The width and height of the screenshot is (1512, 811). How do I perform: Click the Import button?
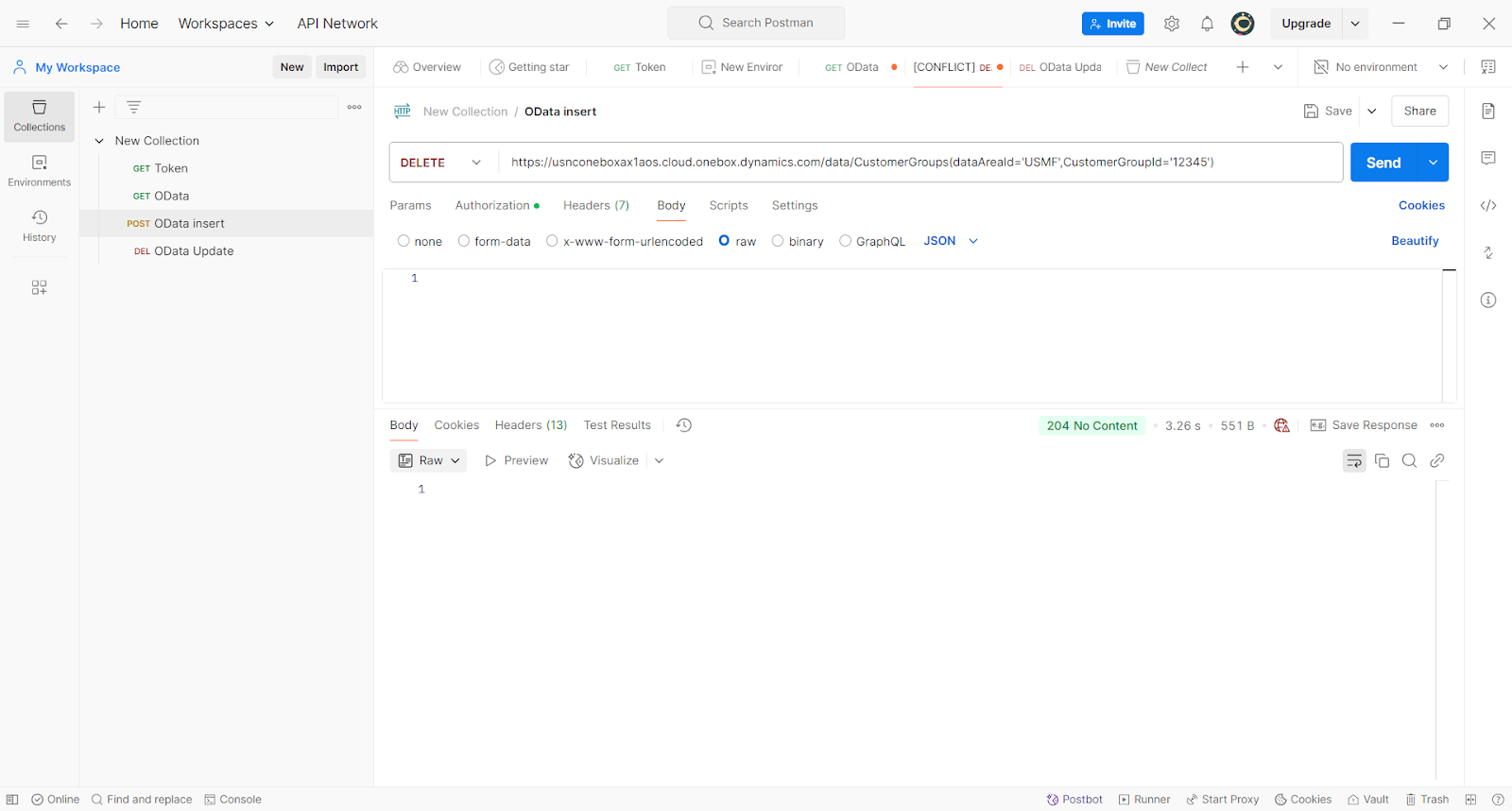[x=340, y=67]
